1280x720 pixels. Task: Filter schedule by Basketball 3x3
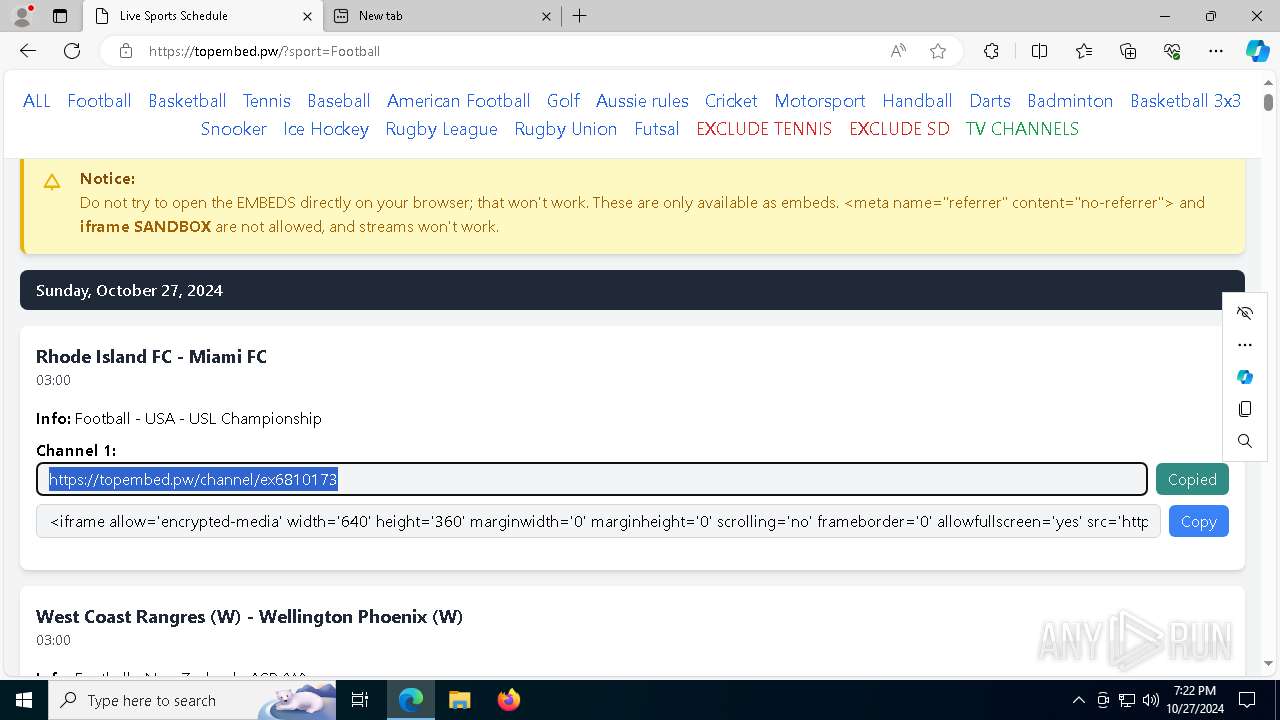click(1186, 101)
